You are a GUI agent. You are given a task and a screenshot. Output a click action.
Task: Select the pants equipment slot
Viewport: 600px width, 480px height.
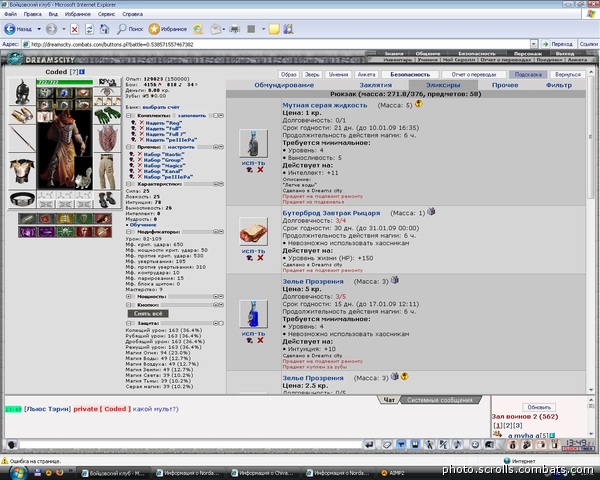(x=107, y=172)
